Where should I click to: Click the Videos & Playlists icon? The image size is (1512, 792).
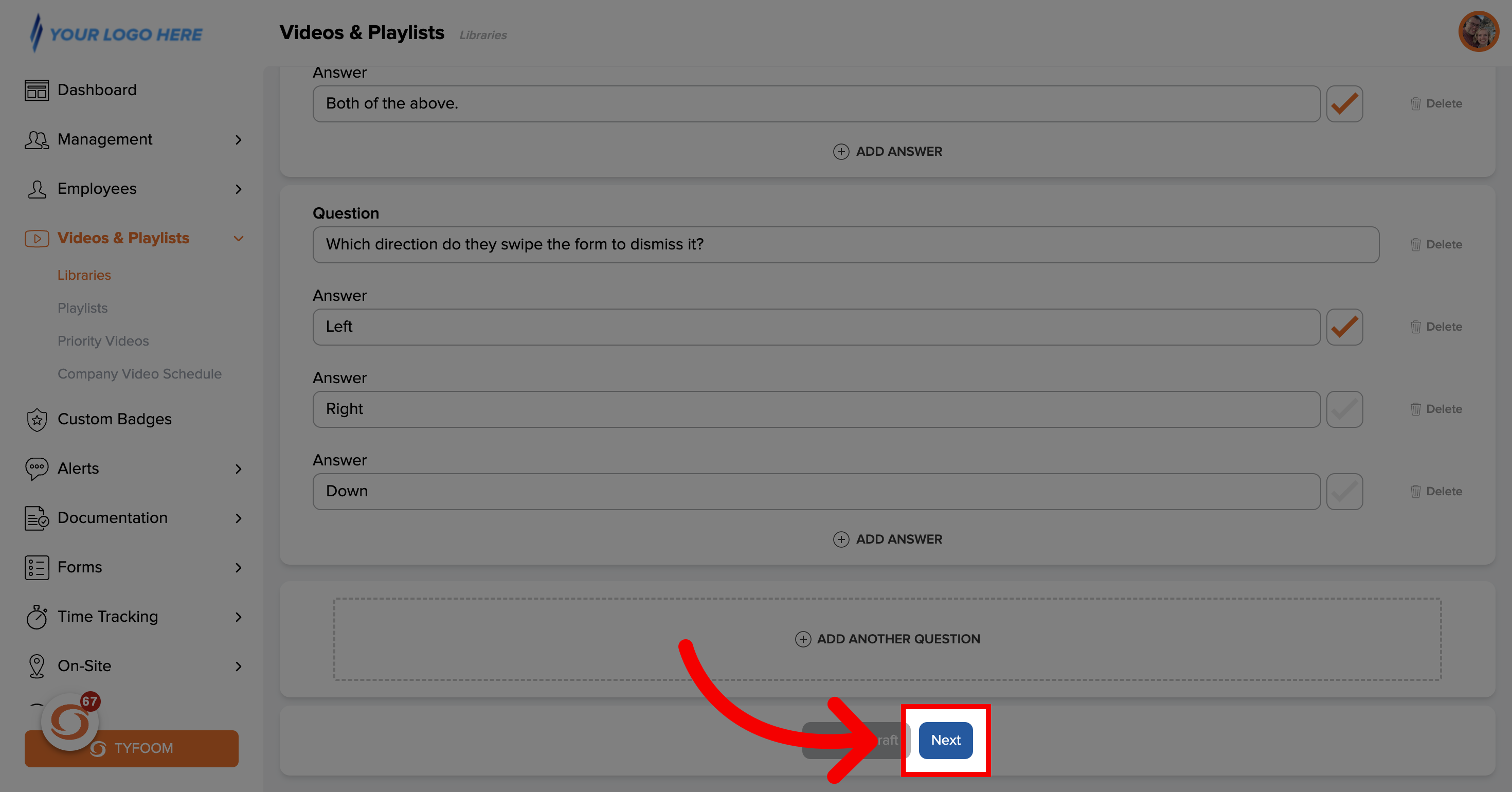[36, 238]
